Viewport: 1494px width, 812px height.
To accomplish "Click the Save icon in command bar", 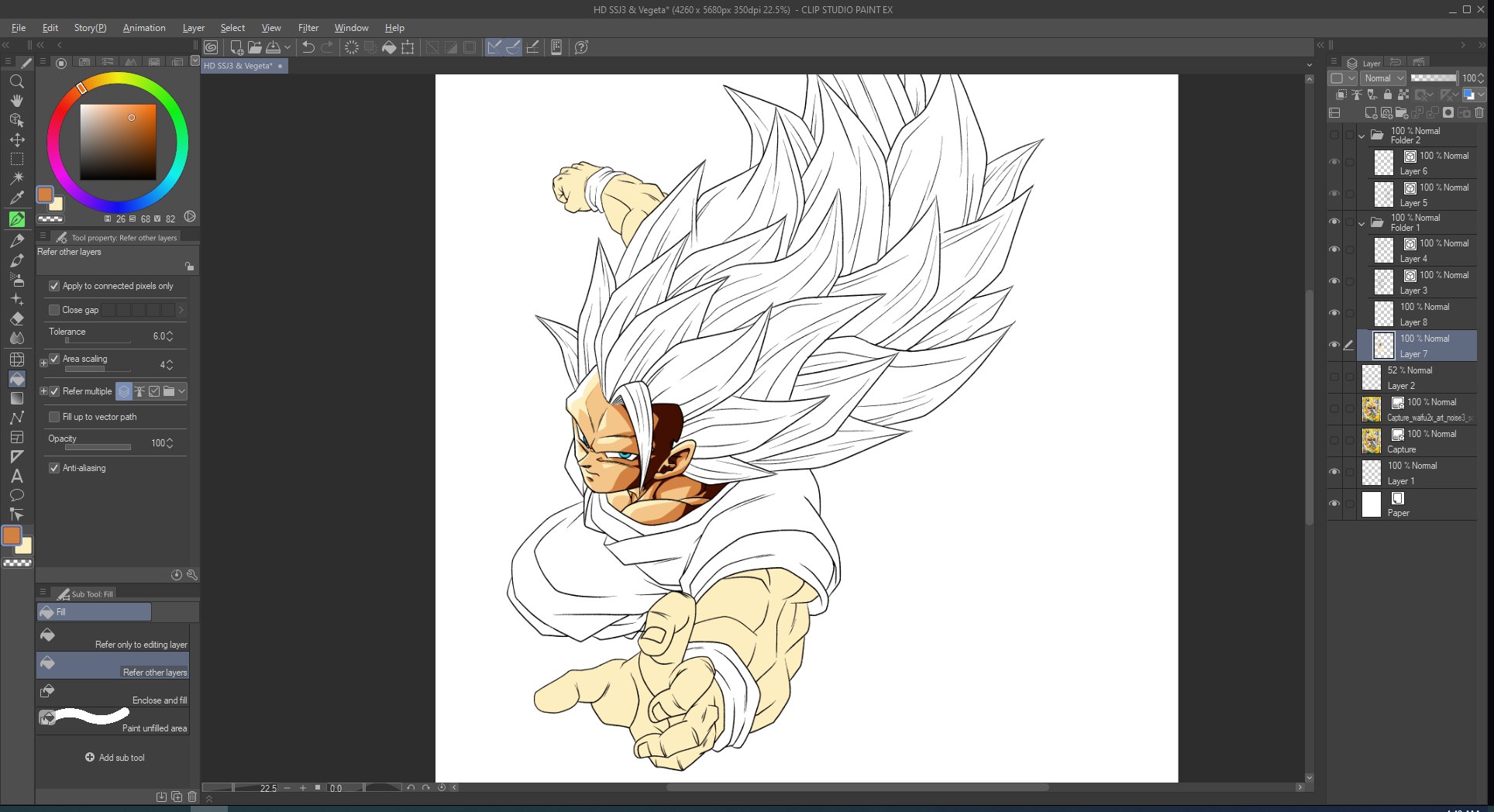I will tap(273, 47).
